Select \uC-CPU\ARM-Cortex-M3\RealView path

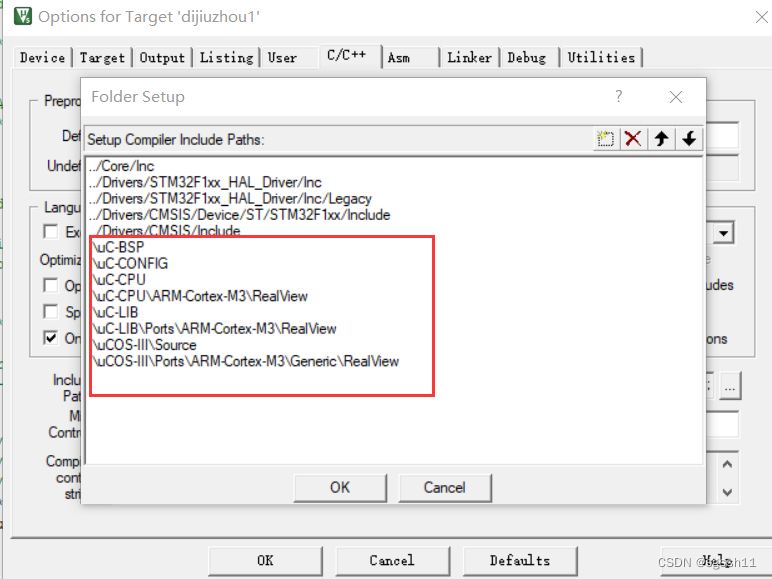point(200,296)
